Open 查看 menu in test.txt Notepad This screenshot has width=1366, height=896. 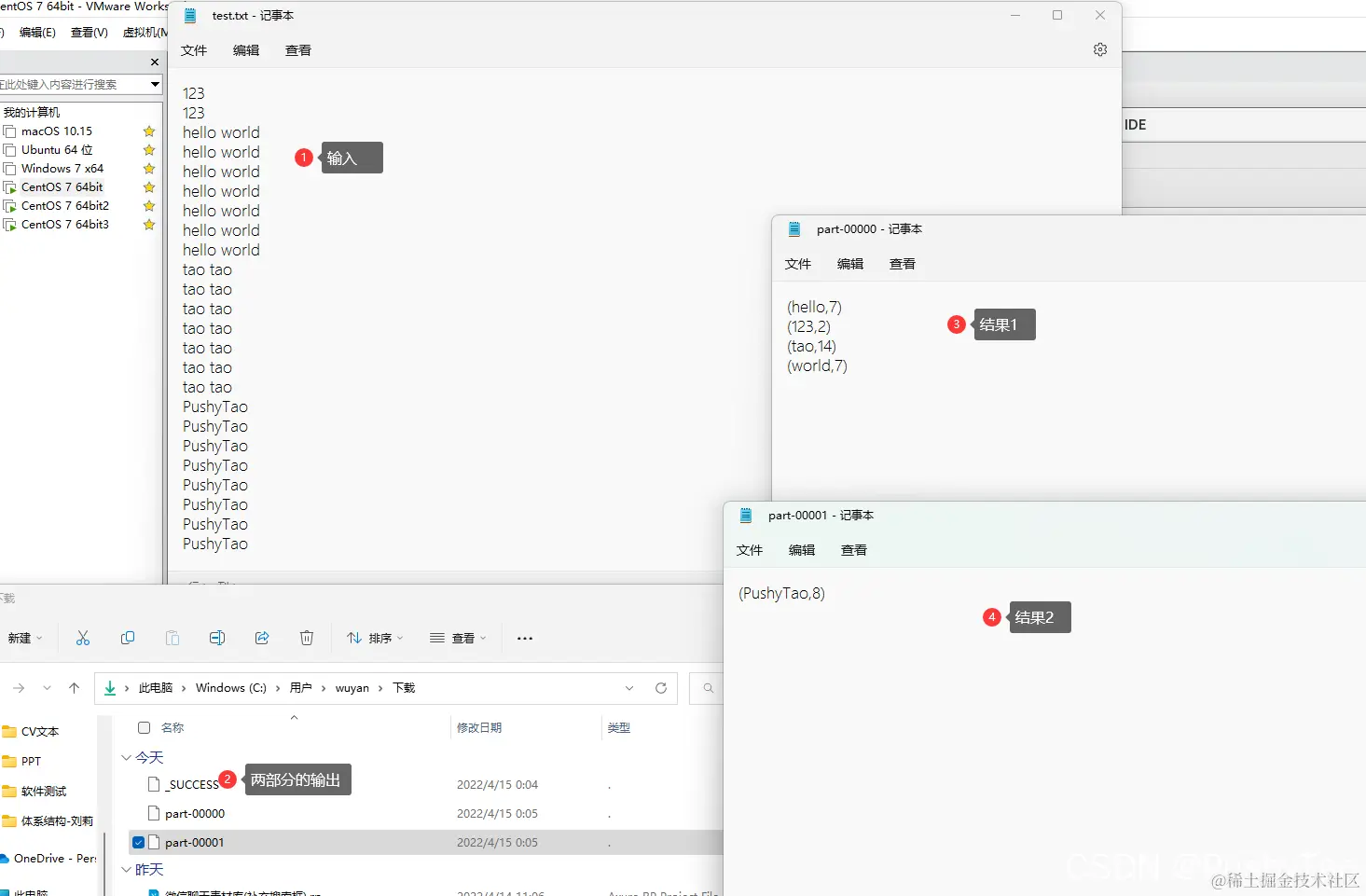[298, 50]
